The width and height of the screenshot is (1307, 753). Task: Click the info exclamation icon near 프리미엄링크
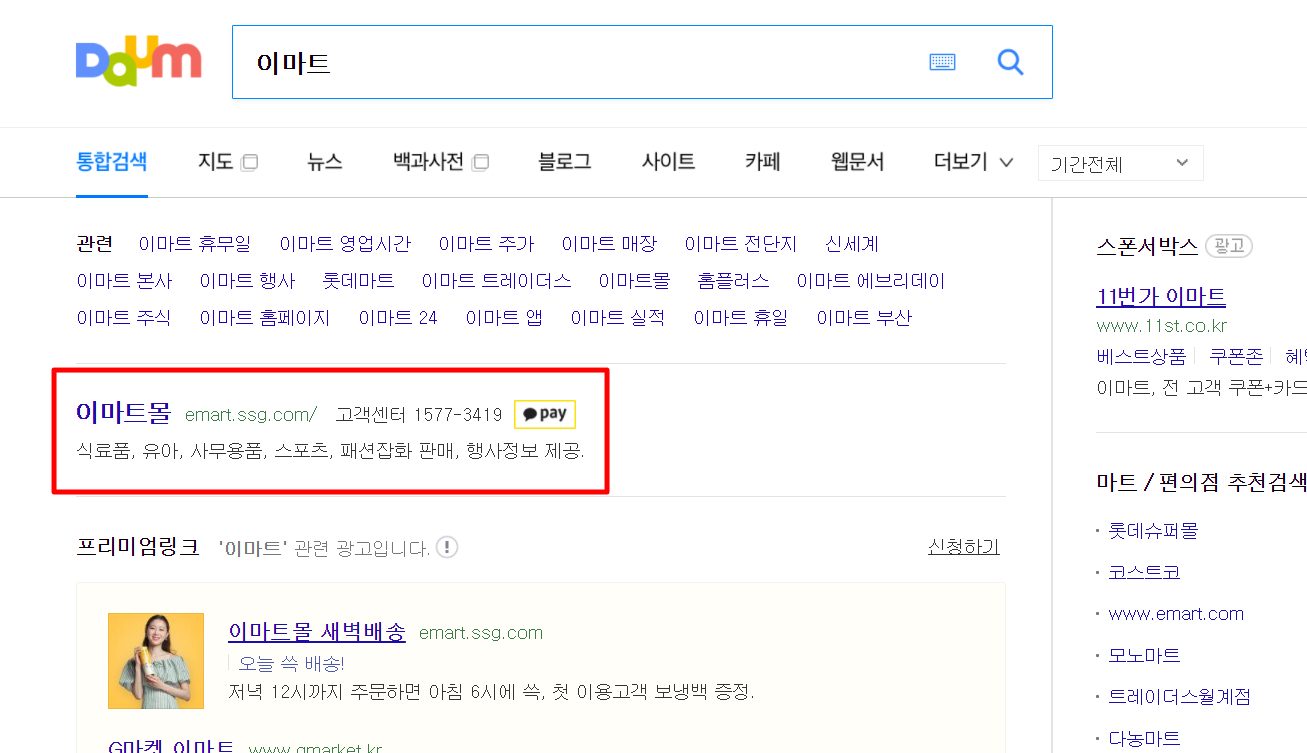[x=447, y=547]
